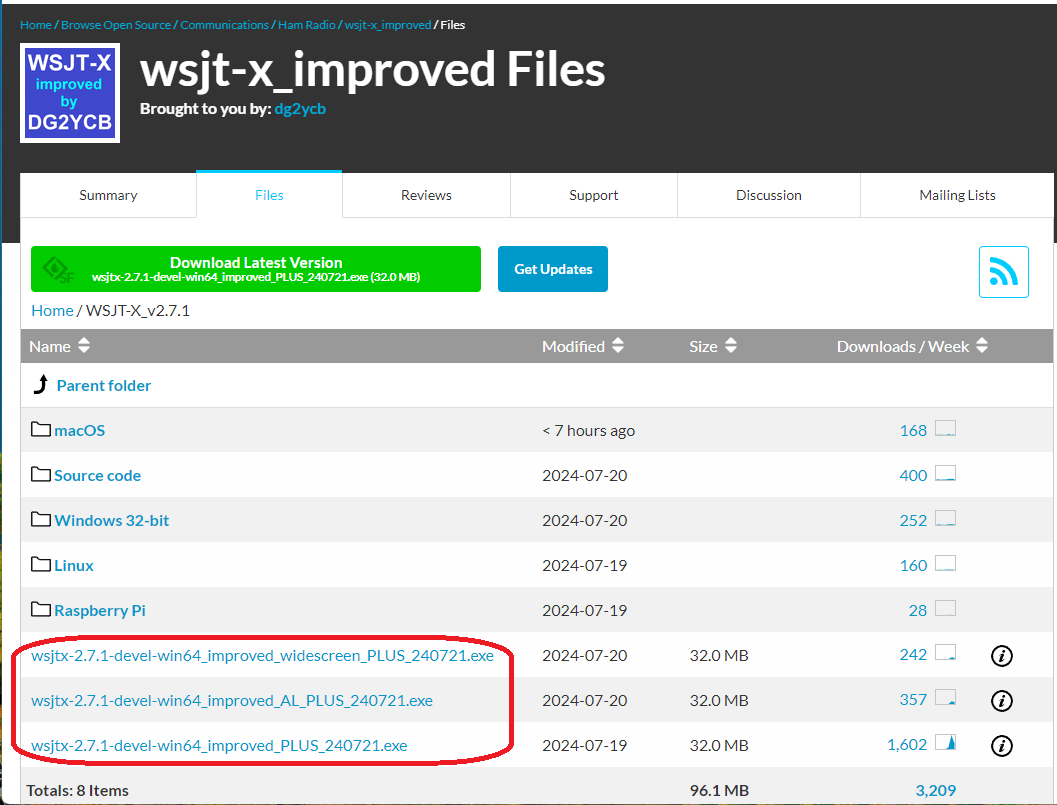Image resolution: width=1057 pixels, height=805 pixels.
Task: Open the Reviews tab
Action: pyautogui.click(x=426, y=195)
